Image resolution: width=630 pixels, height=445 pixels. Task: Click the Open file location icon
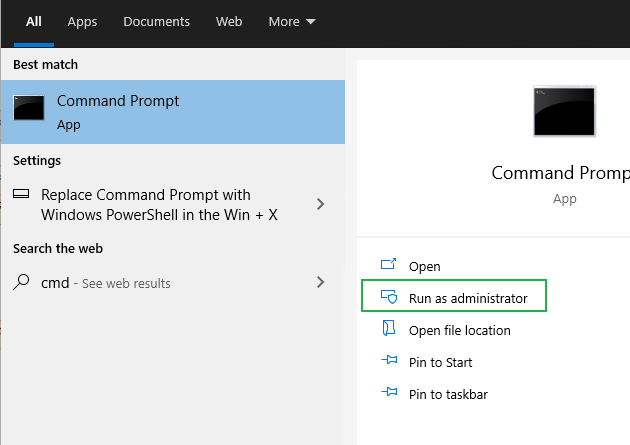click(390, 330)
